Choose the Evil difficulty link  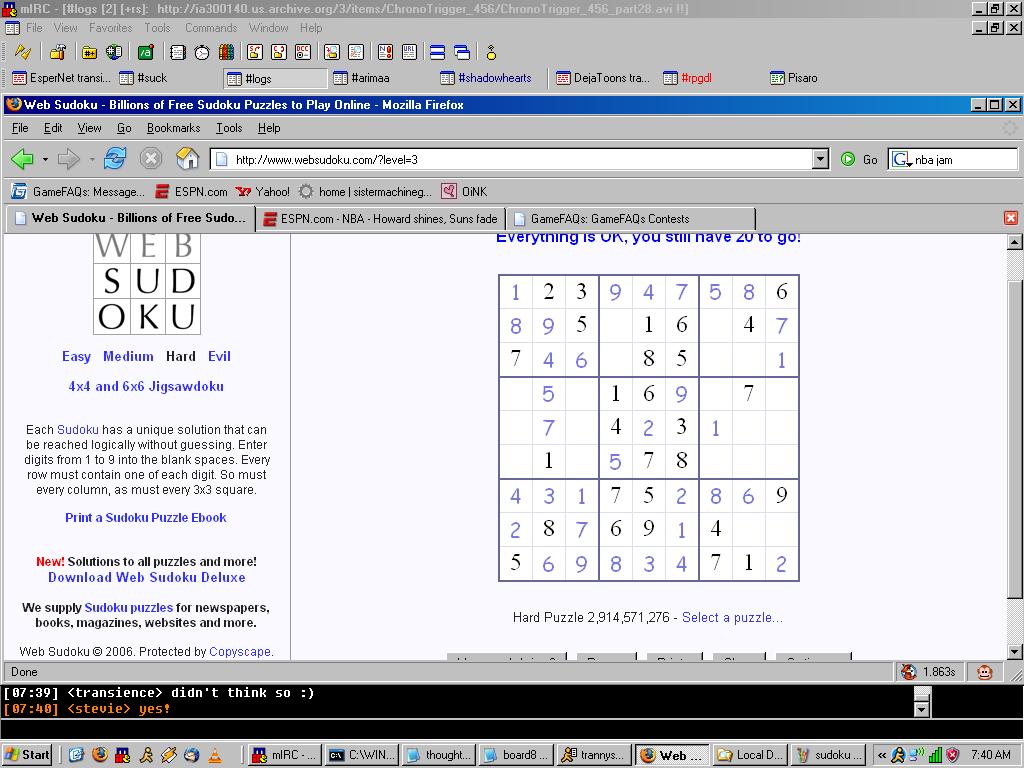[x=219, y=356]
